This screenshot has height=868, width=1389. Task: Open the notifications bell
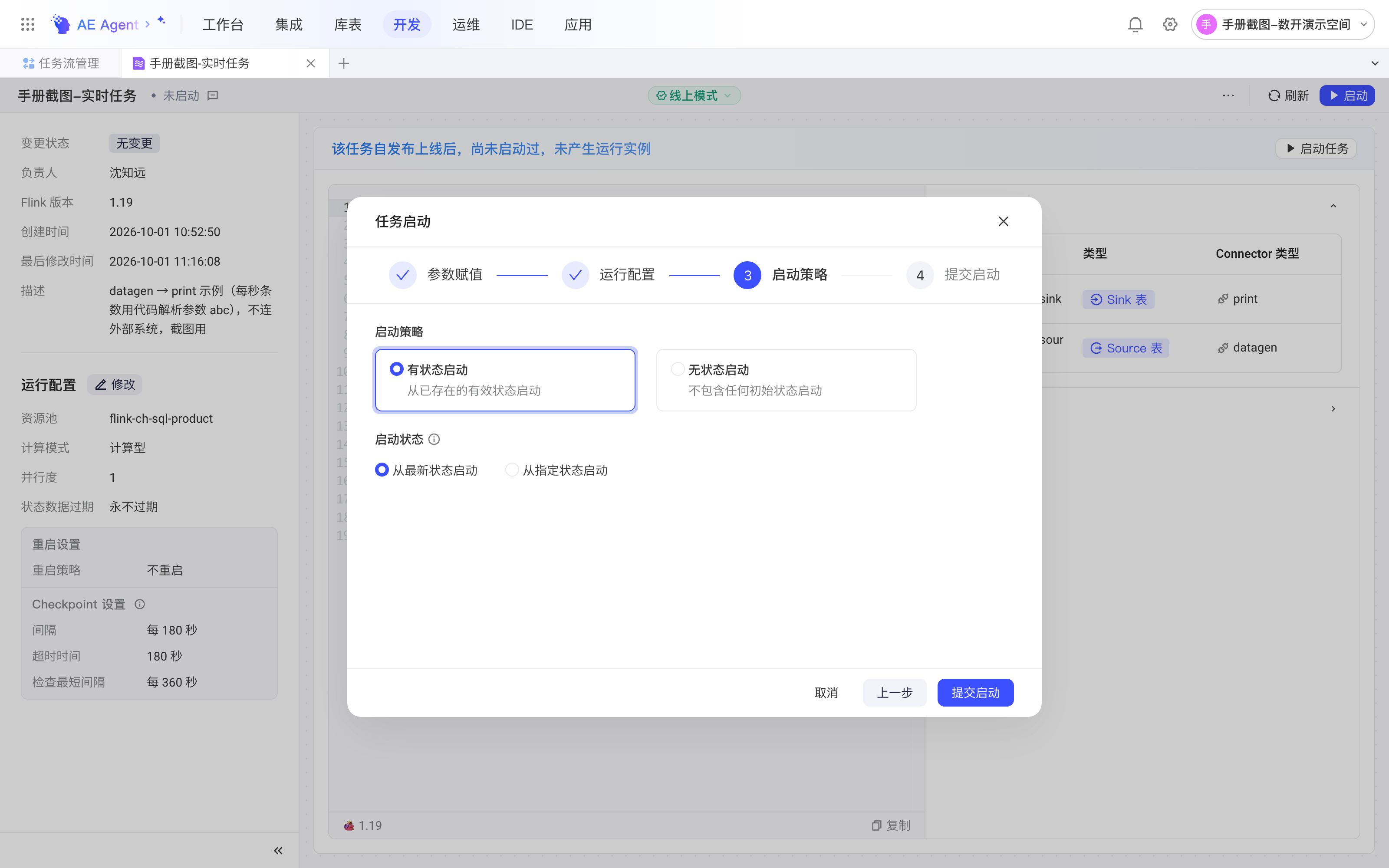coord(1135,24)
